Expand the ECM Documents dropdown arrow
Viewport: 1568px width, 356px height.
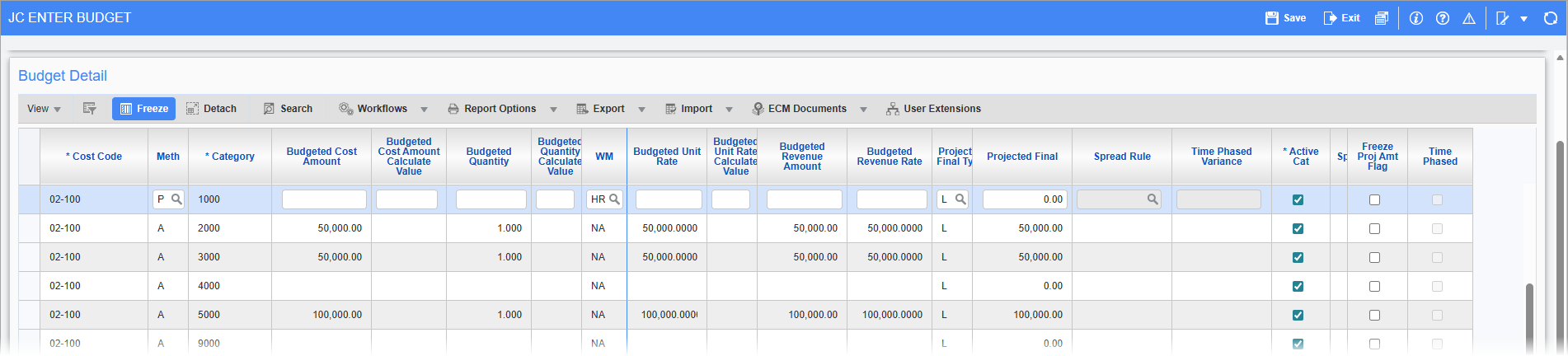tap(864, 110)
